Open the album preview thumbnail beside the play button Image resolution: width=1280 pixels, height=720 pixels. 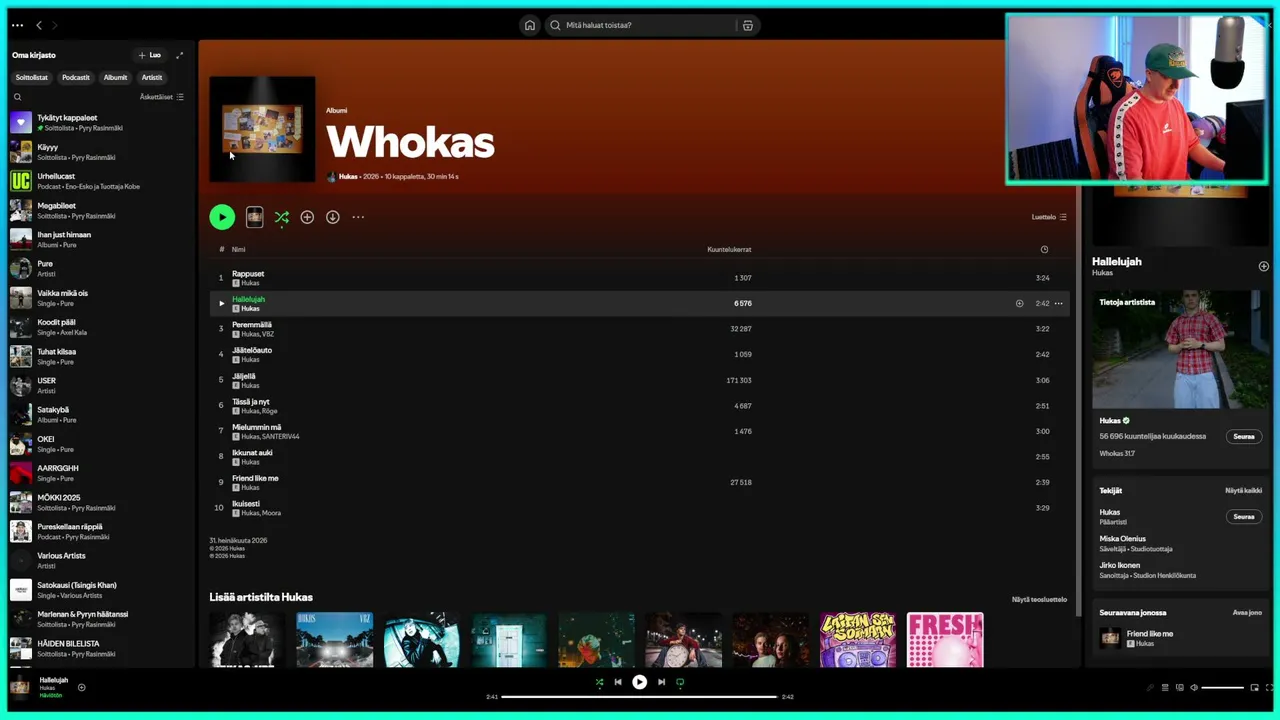255,217
